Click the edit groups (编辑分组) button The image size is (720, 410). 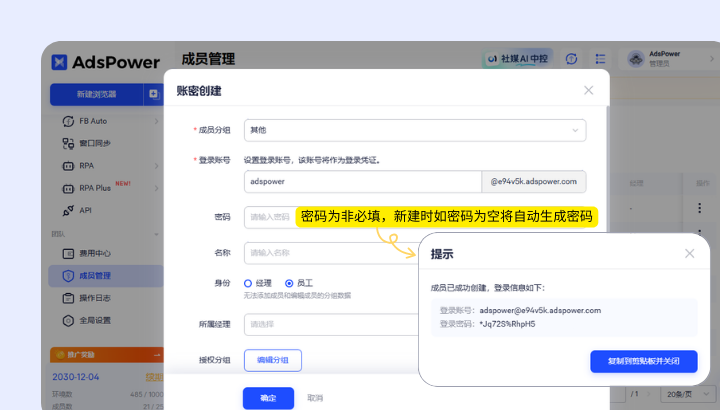tap(273, 360)
